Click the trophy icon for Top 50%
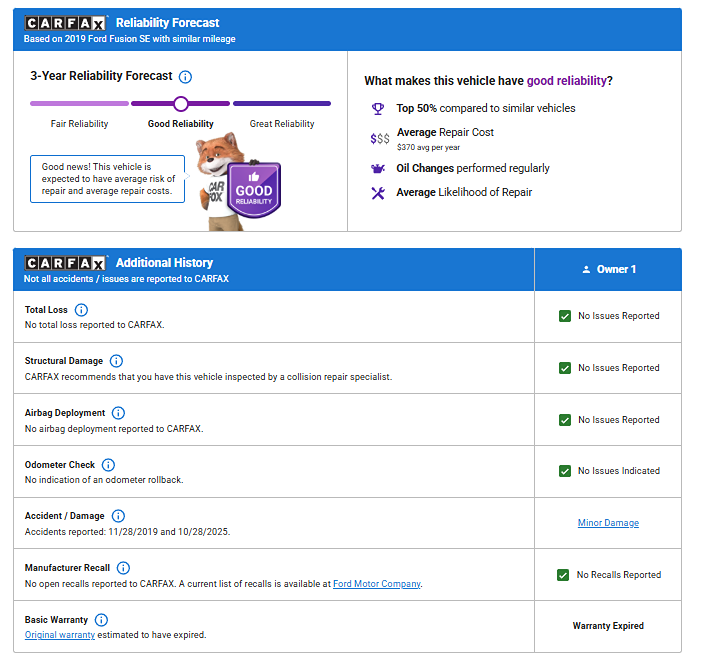The height and width of the screenshot is (657, 707). pos(378,109)
